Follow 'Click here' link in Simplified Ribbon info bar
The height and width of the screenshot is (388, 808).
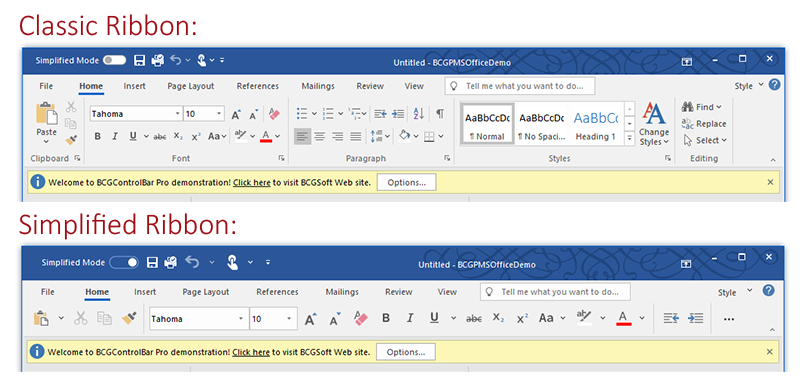click(251, 352)
